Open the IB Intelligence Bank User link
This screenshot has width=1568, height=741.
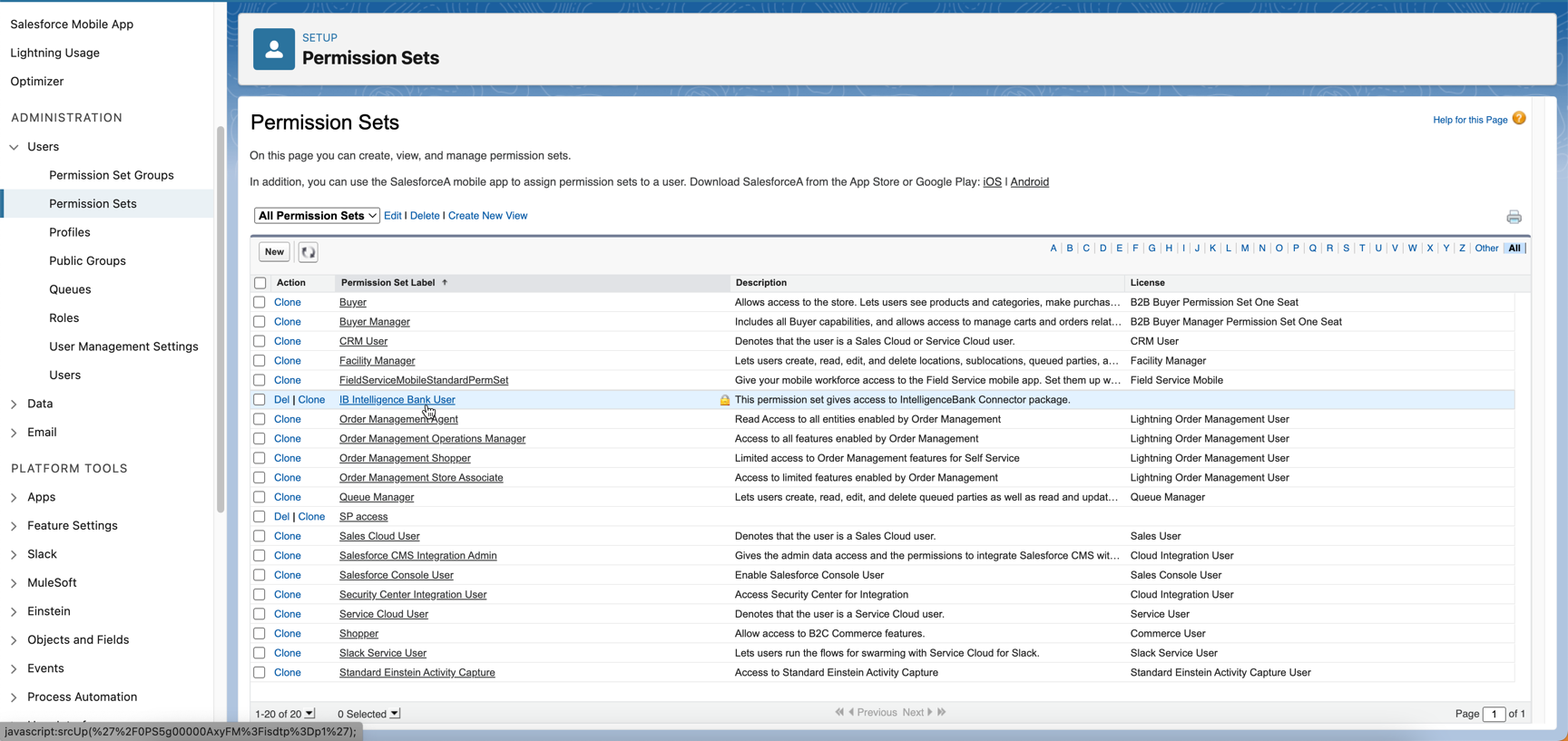397,400
